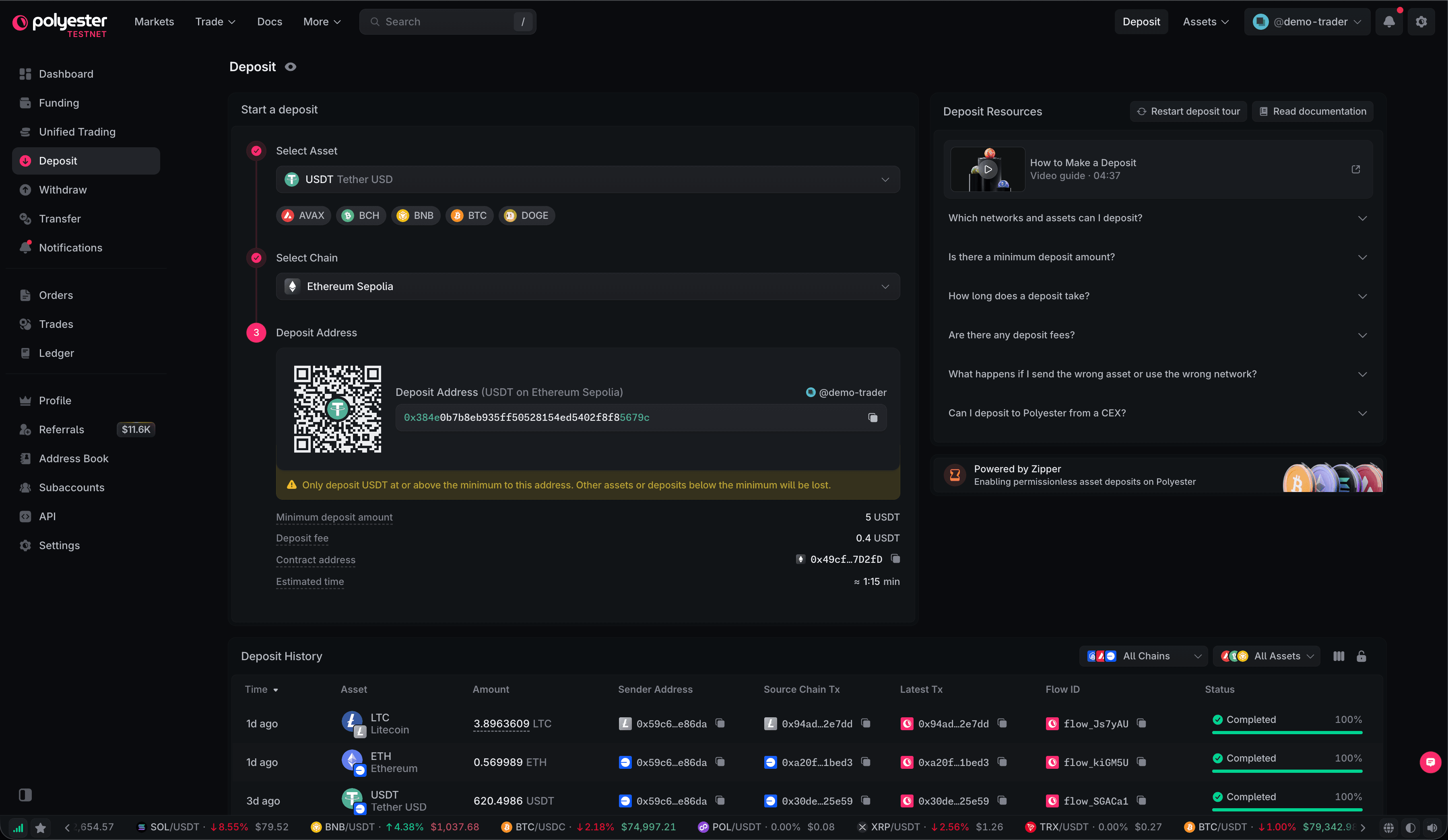Click Restart deposit tour
The height and width of the screenshot is (840, 1448).
[1188, 111]
